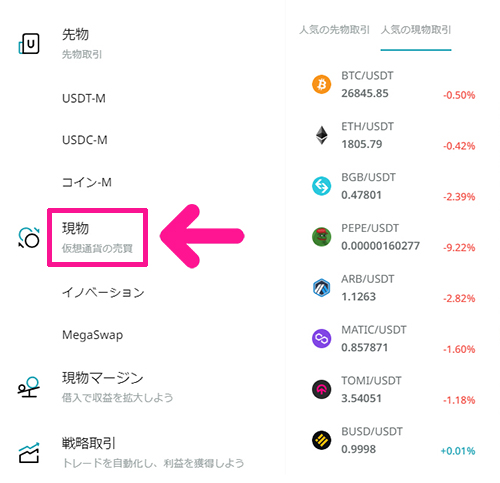The width and height of the screenshot is (500, 483).
Task: Click the spot margin (現物マージン) scale icon
Action: pos(29,387)
